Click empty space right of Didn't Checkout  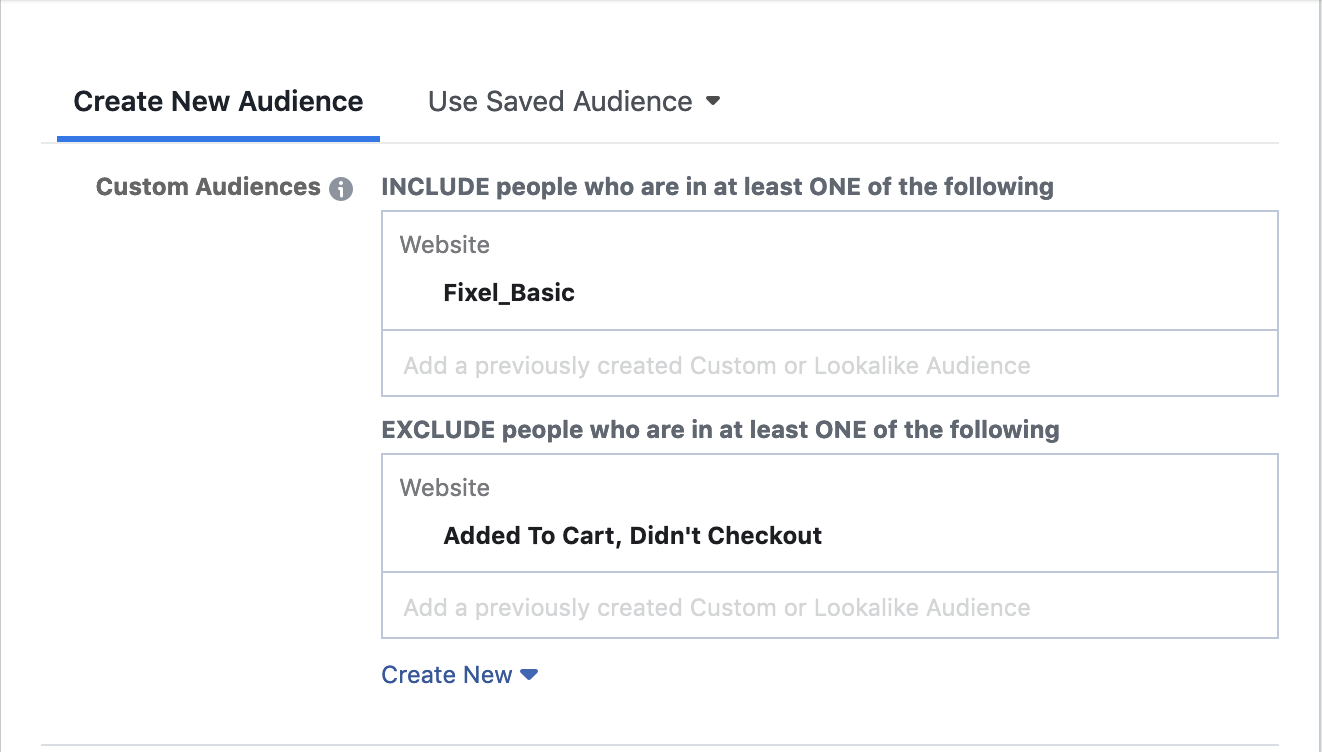pyautogui.click(x=1040, y=536)
